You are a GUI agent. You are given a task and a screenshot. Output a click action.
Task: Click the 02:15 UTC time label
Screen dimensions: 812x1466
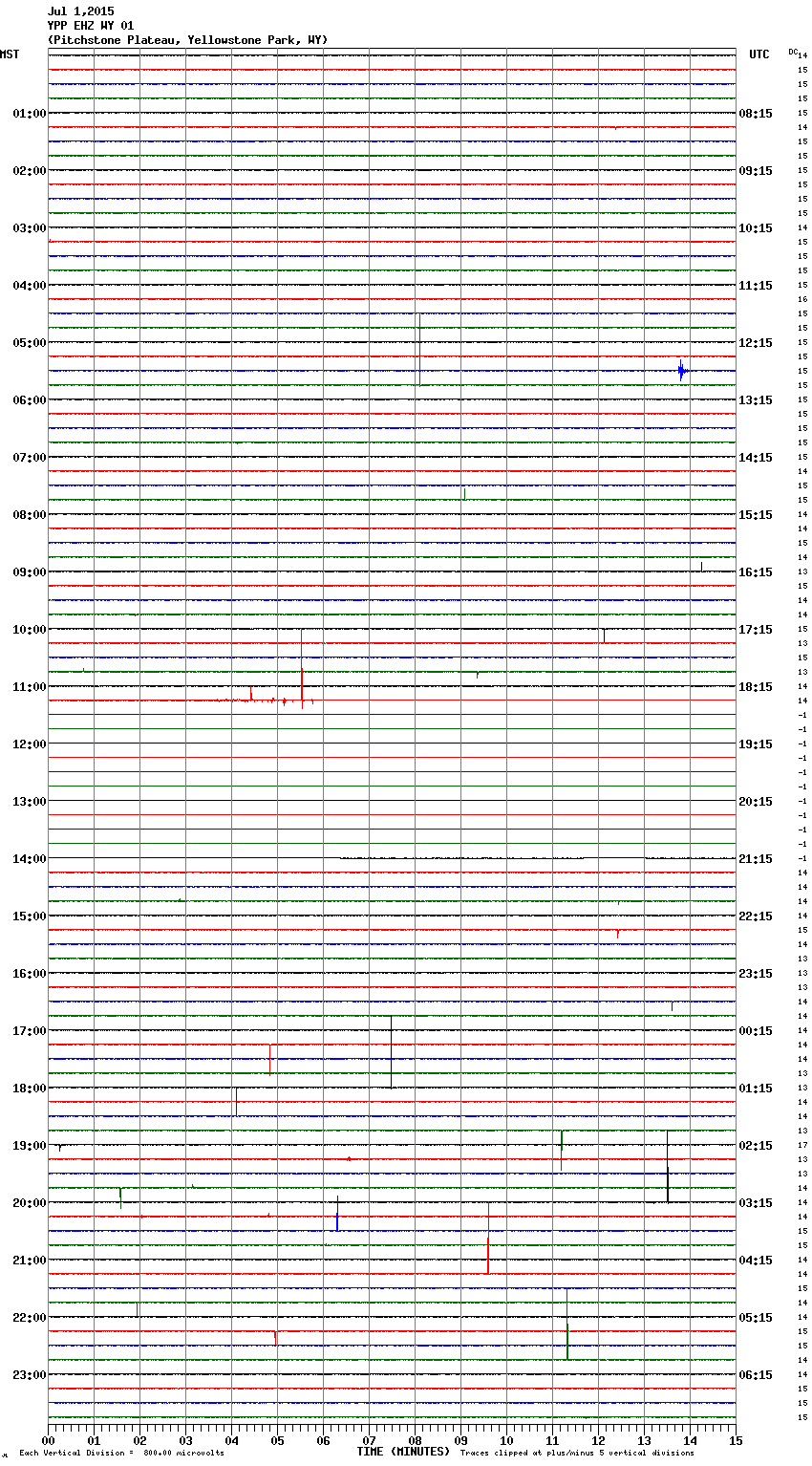click(x=756, y=1146)
